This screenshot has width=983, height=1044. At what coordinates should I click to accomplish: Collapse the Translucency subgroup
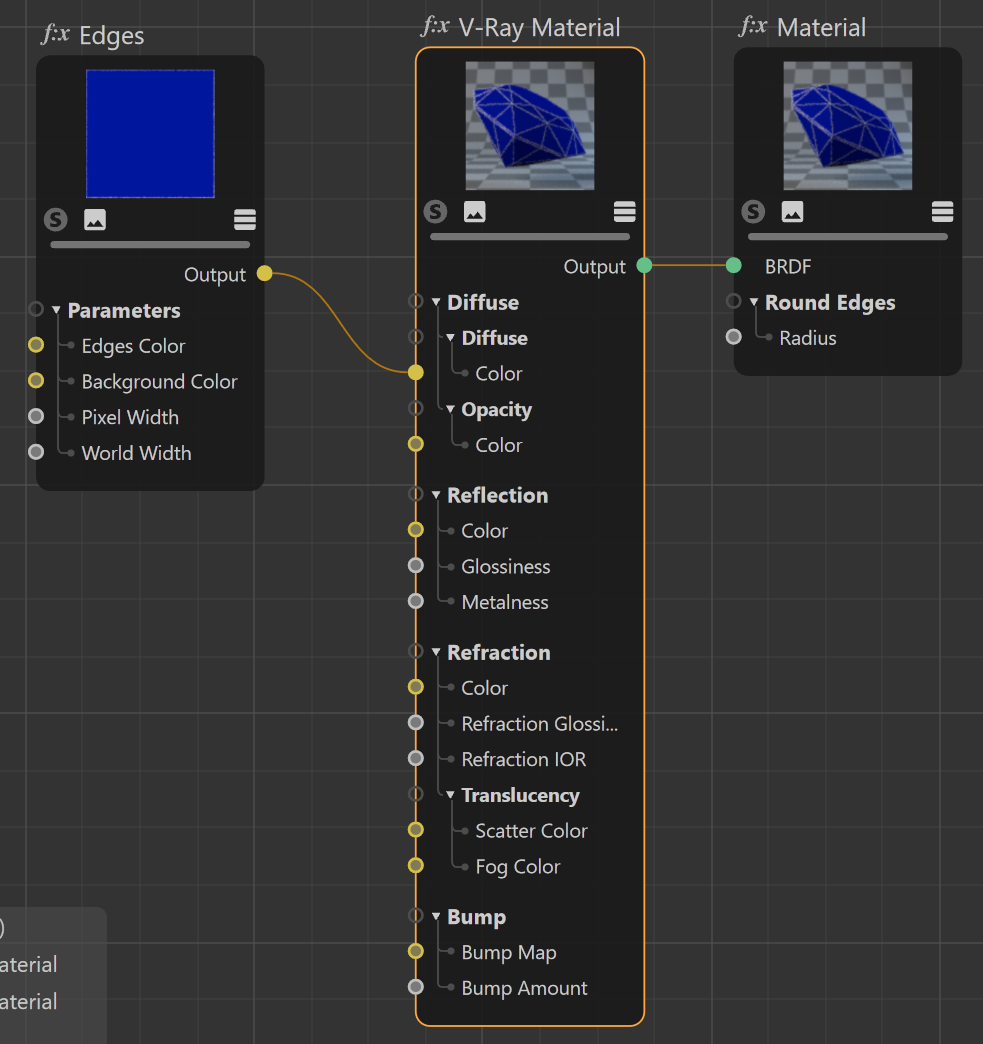450,794
